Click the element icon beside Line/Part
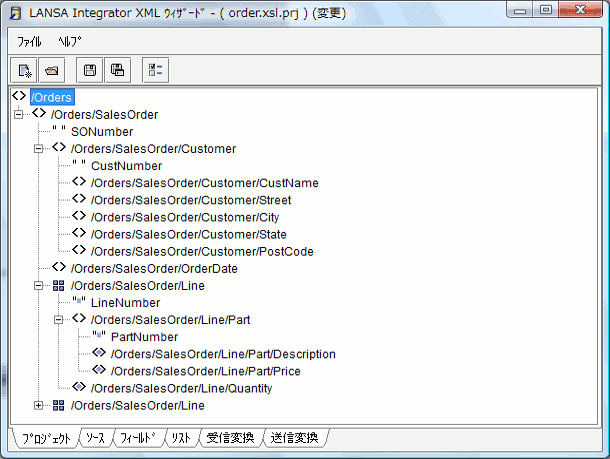Image resolution: width=610 pixels, height=459 pixels. click(x=79, y=319)
